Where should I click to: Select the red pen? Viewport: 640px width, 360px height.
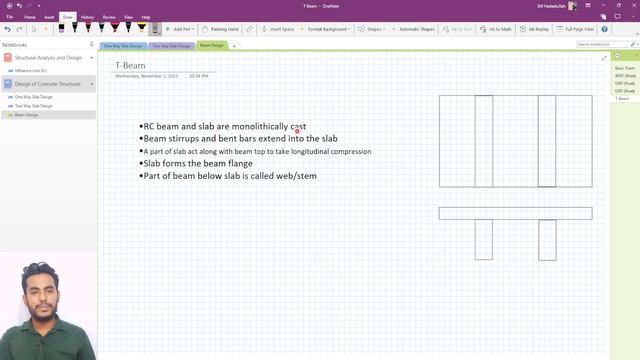tap(88, 28)
